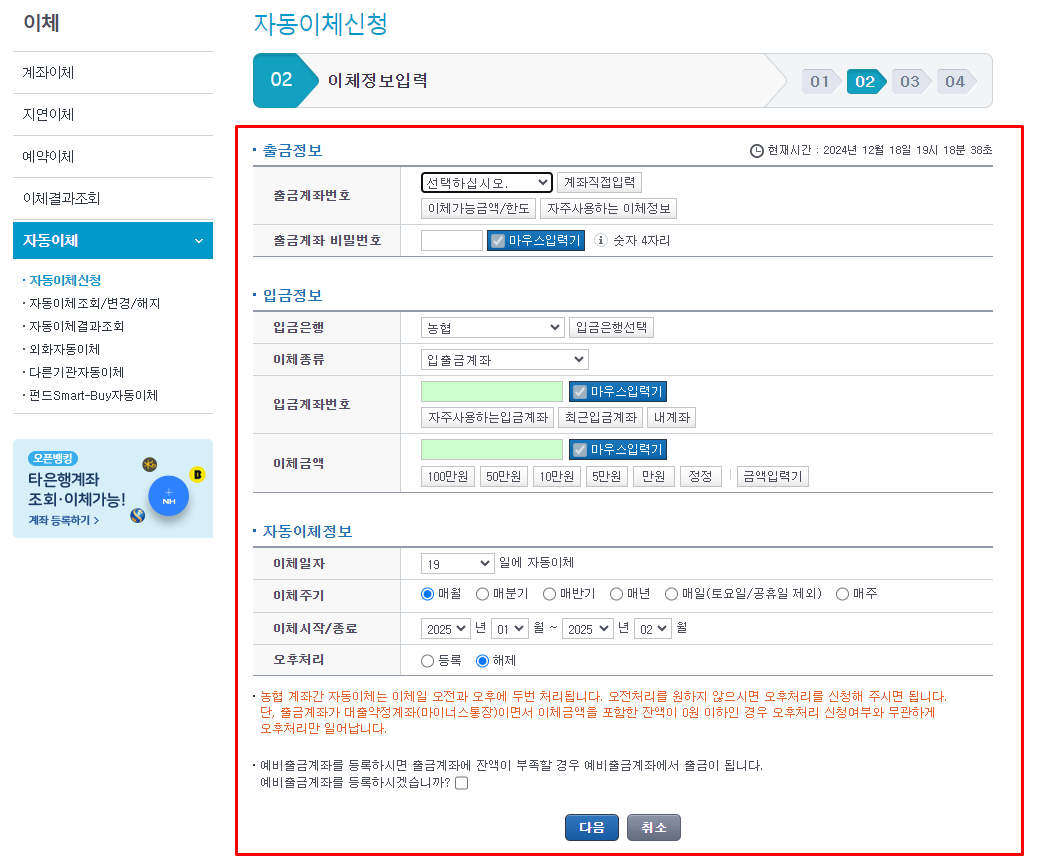Toggle 마우스입력기 for the account password

tap(535, 240)
